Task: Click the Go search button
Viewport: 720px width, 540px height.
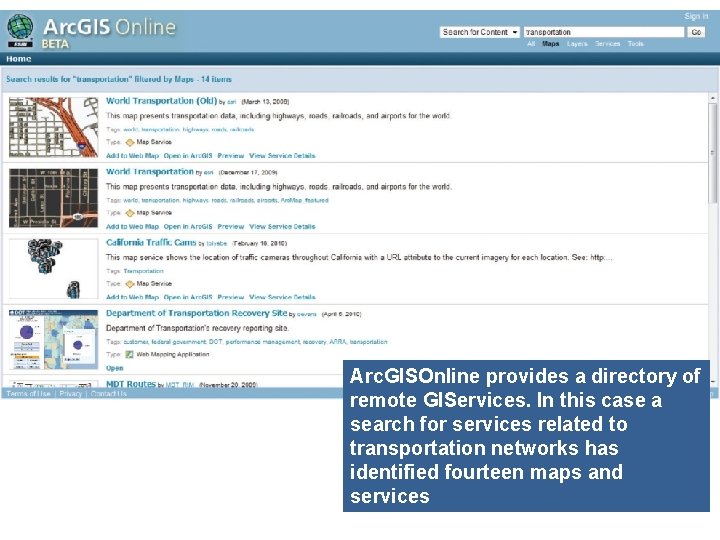Action: tap(696, 32)
